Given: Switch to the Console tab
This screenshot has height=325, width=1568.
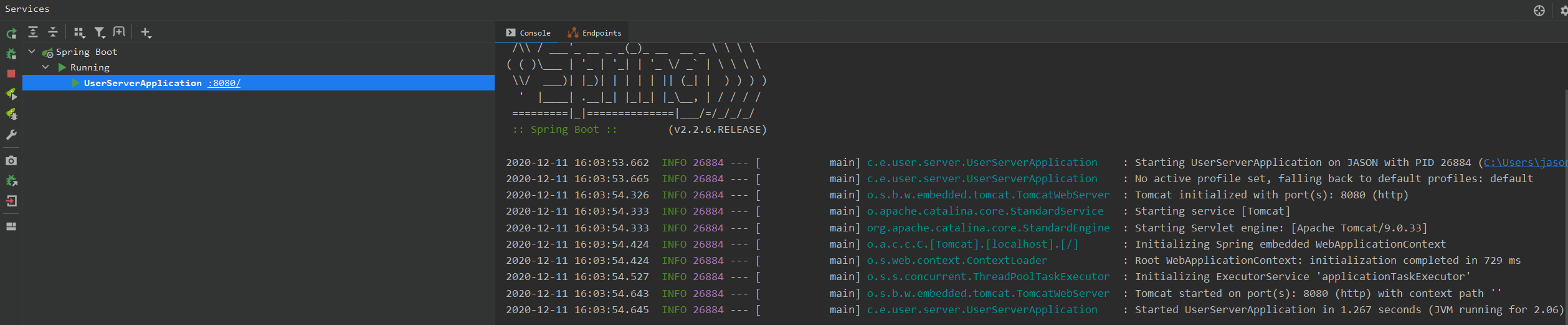Looking at the screenshot, I should (528, 33).
